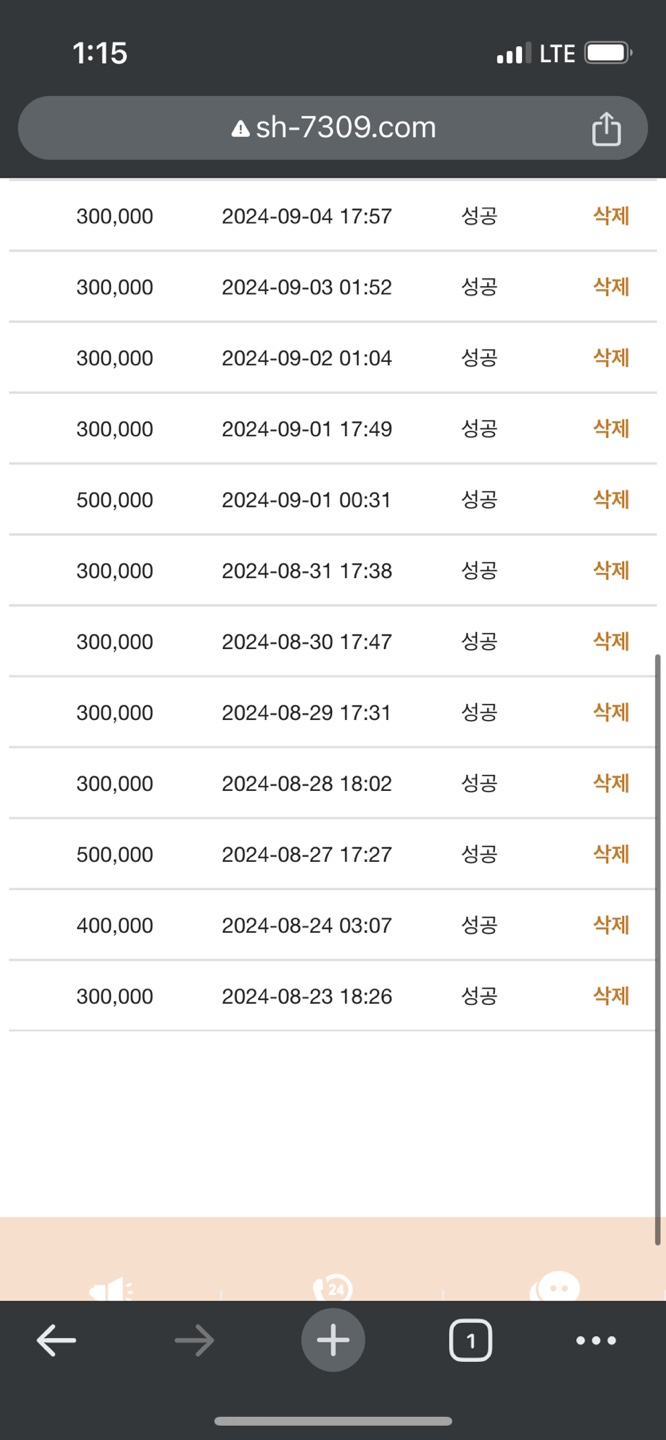Open a new tab with plus button
The image size is (666, 1440).
click(x=333, y=1340)
